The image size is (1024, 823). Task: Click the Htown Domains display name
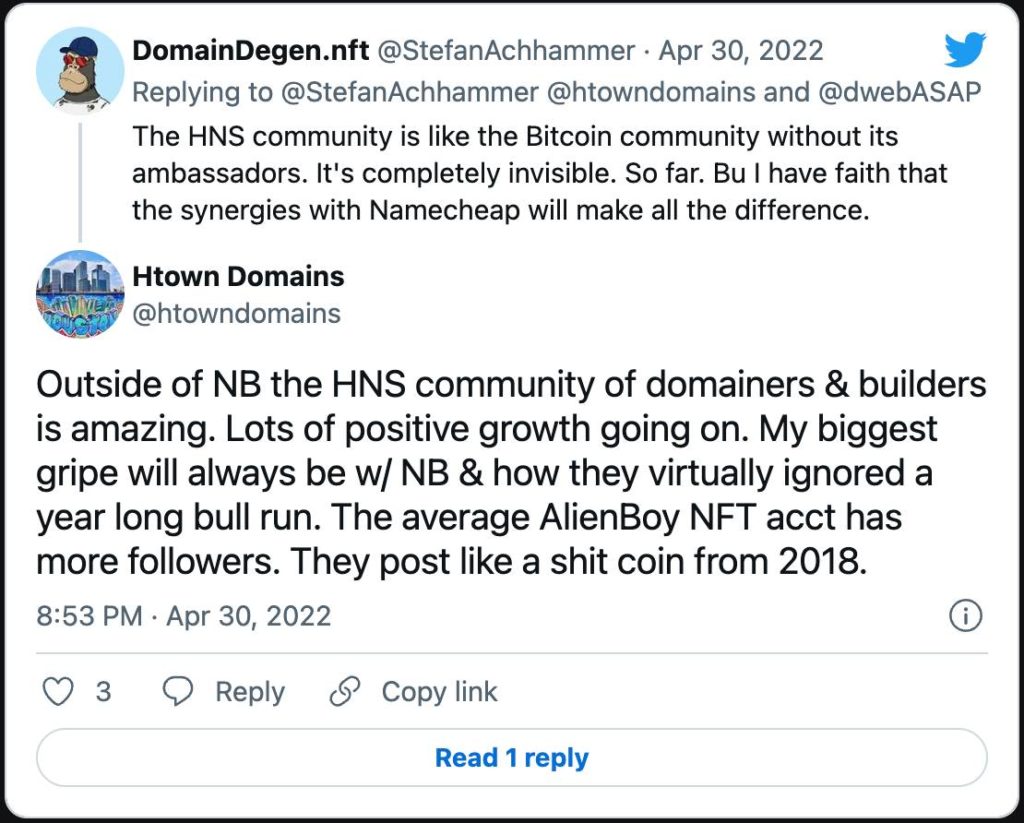[x=238, y=276]
